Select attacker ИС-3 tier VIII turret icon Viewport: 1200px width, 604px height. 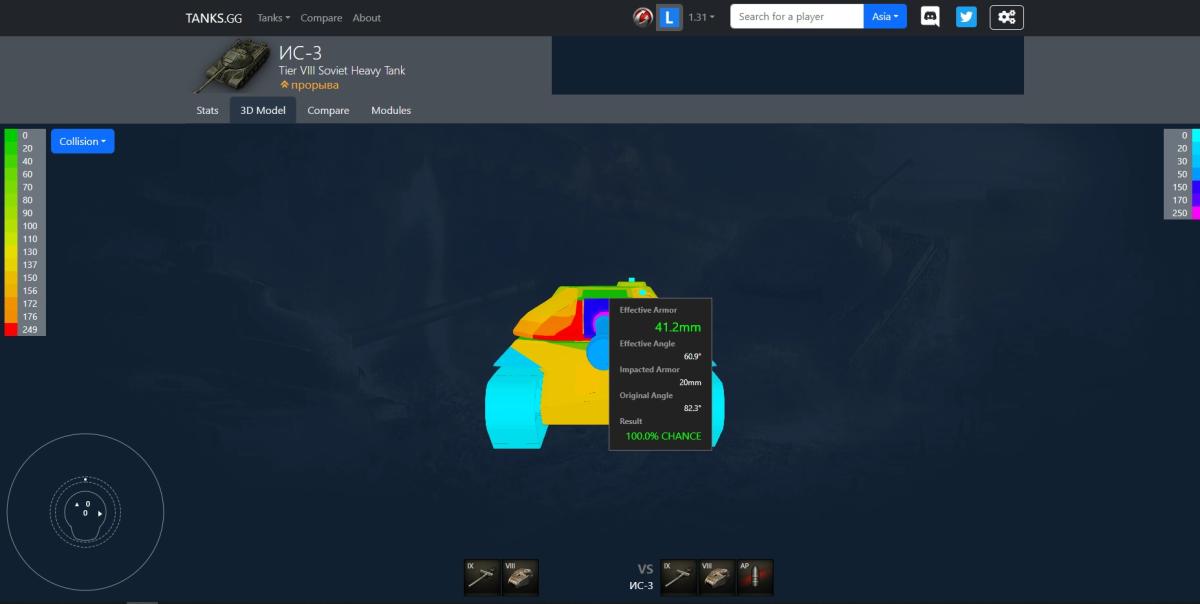coord(717,577)
